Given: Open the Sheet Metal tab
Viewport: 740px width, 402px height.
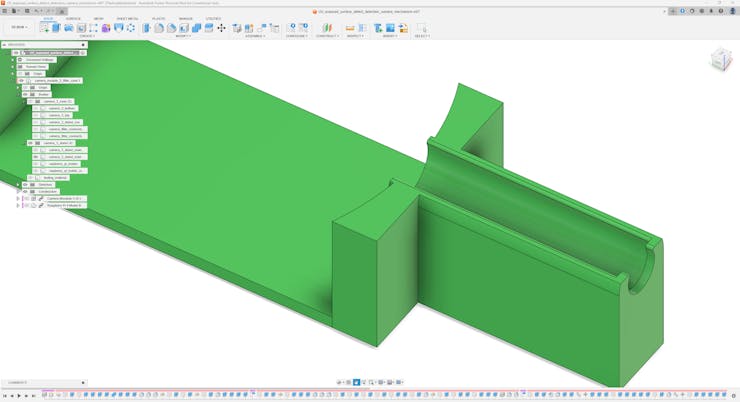Looking at the screenshot, I should (x=127, y=18).
